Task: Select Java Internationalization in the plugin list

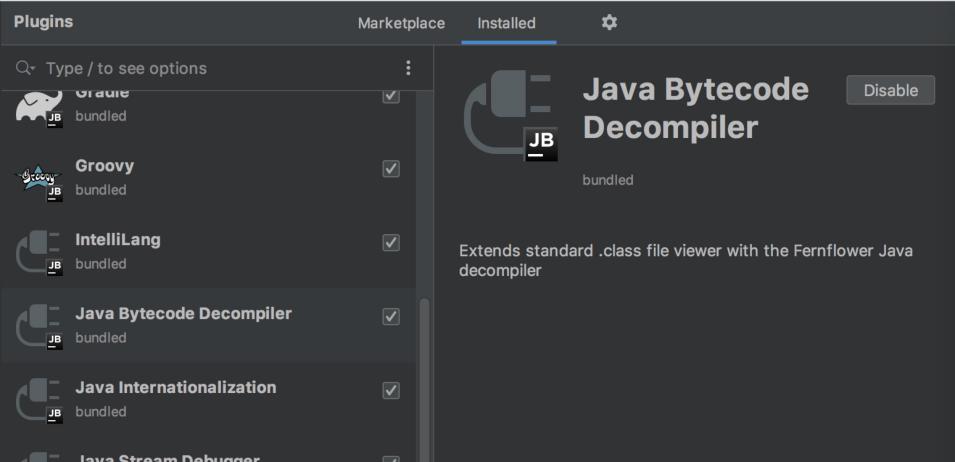Action: point(175,388)
